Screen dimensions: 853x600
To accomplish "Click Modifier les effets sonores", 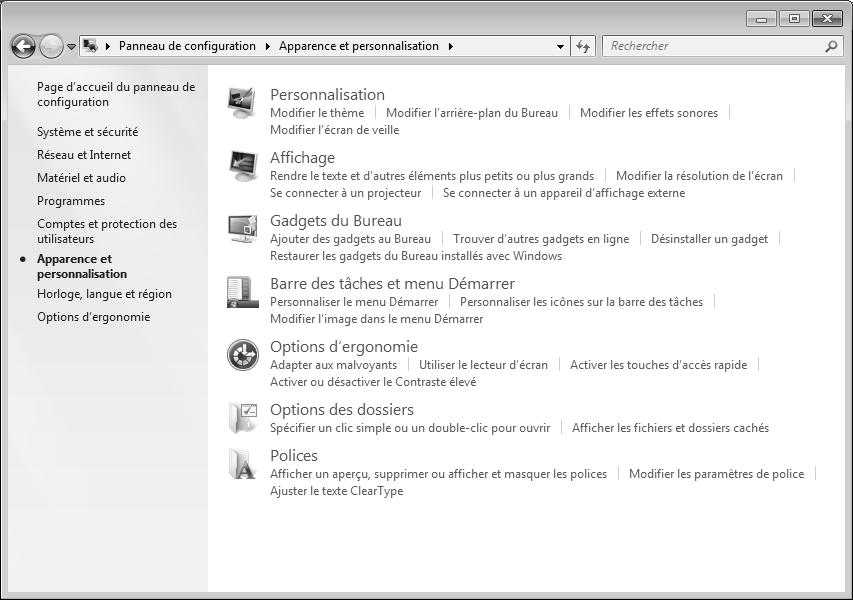I will [648, 113].
